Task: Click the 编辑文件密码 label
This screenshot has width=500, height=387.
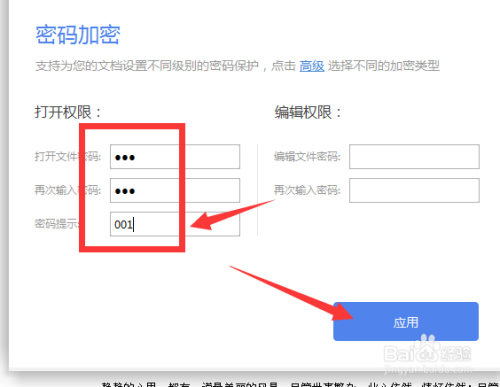Action: (x=307, y=156)
